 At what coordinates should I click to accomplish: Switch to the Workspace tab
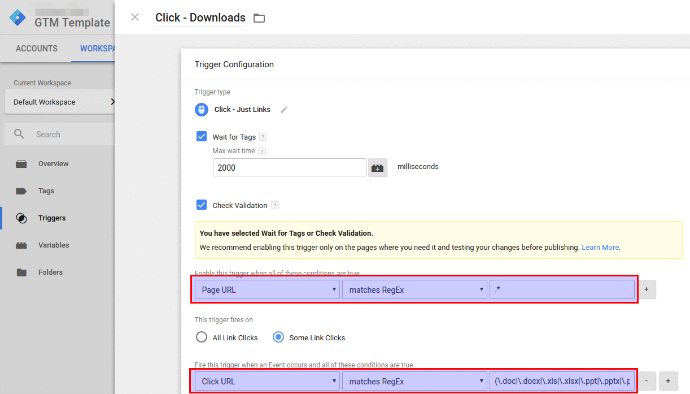(x=97, y=48)
